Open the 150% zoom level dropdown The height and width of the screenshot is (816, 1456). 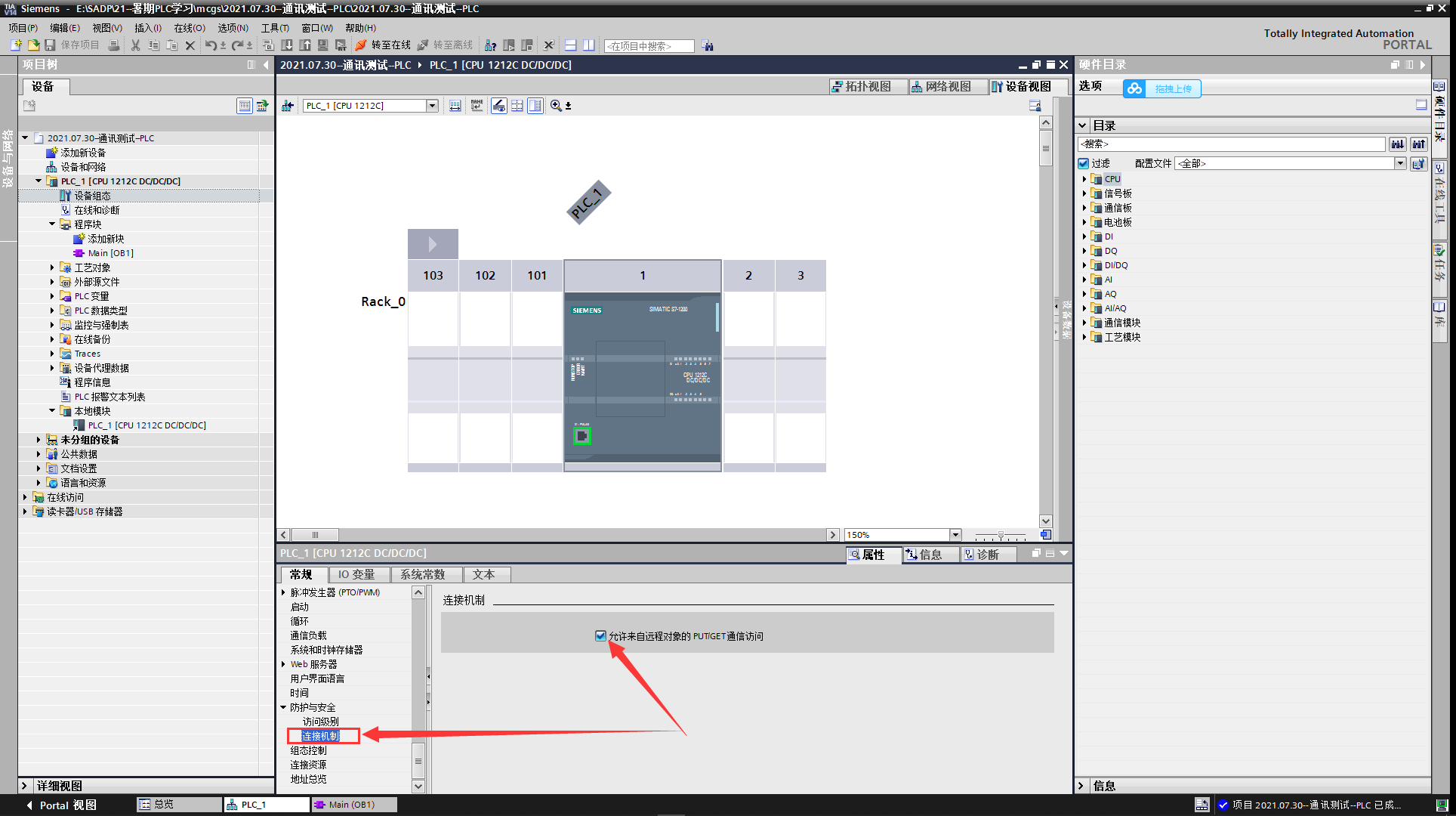(955, 535)
